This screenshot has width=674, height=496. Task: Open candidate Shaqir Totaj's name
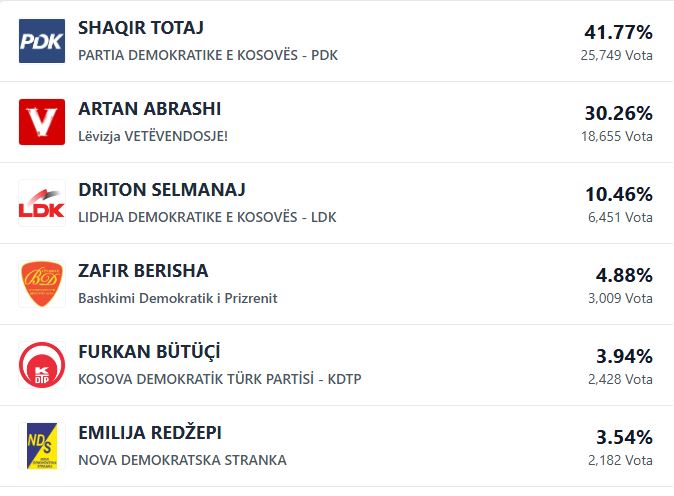click(x=140, y=28)
